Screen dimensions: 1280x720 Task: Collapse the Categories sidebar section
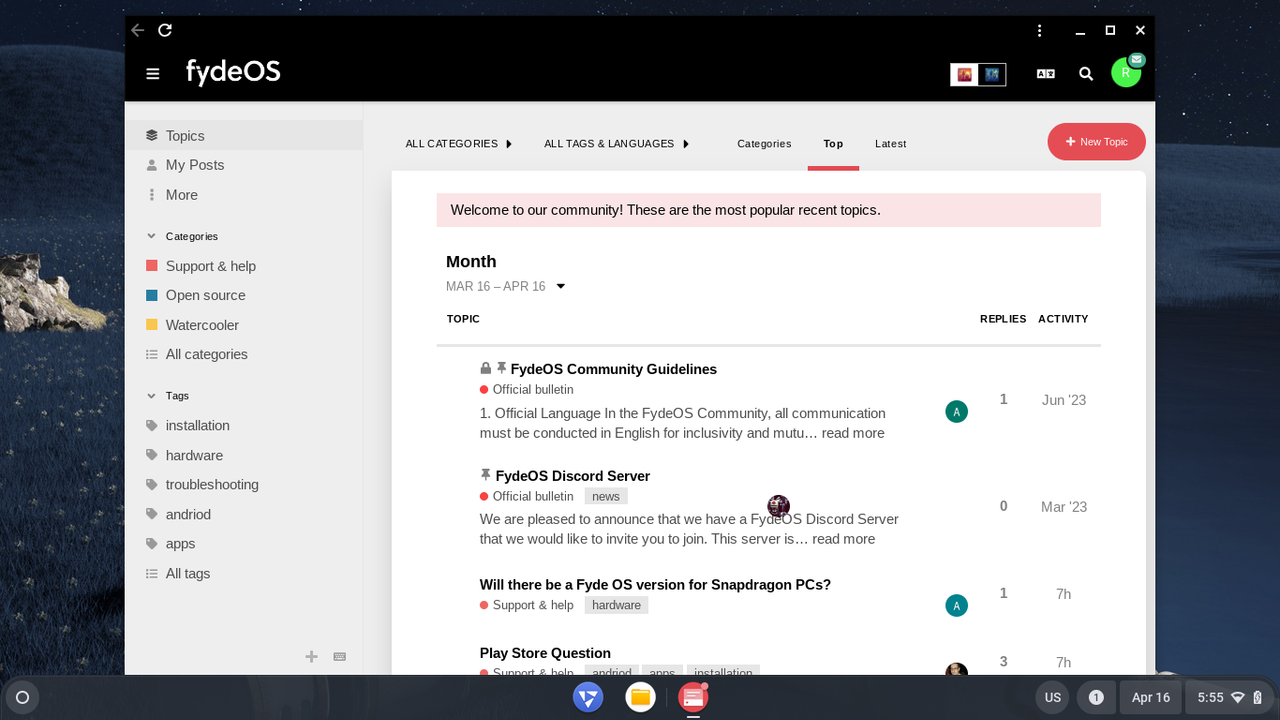click(182, 237)
